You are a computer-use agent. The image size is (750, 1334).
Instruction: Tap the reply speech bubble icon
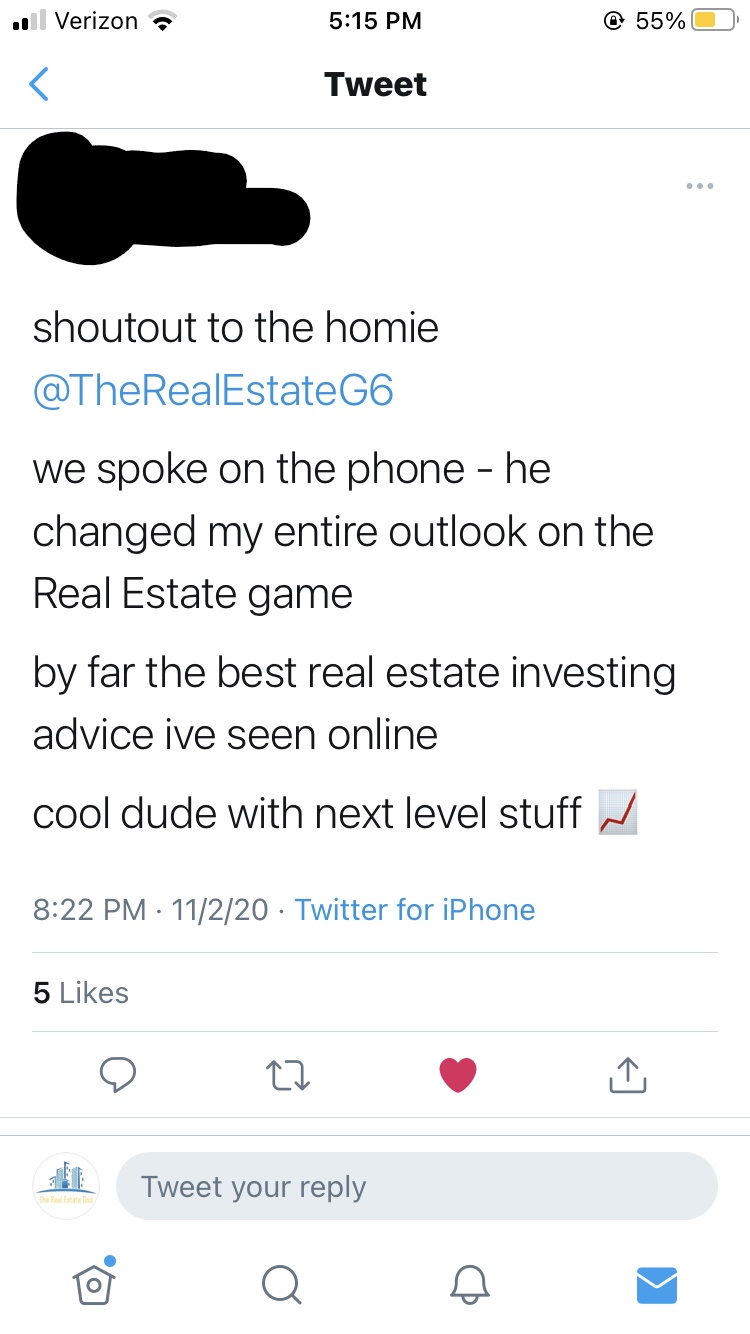(118, 1075)
